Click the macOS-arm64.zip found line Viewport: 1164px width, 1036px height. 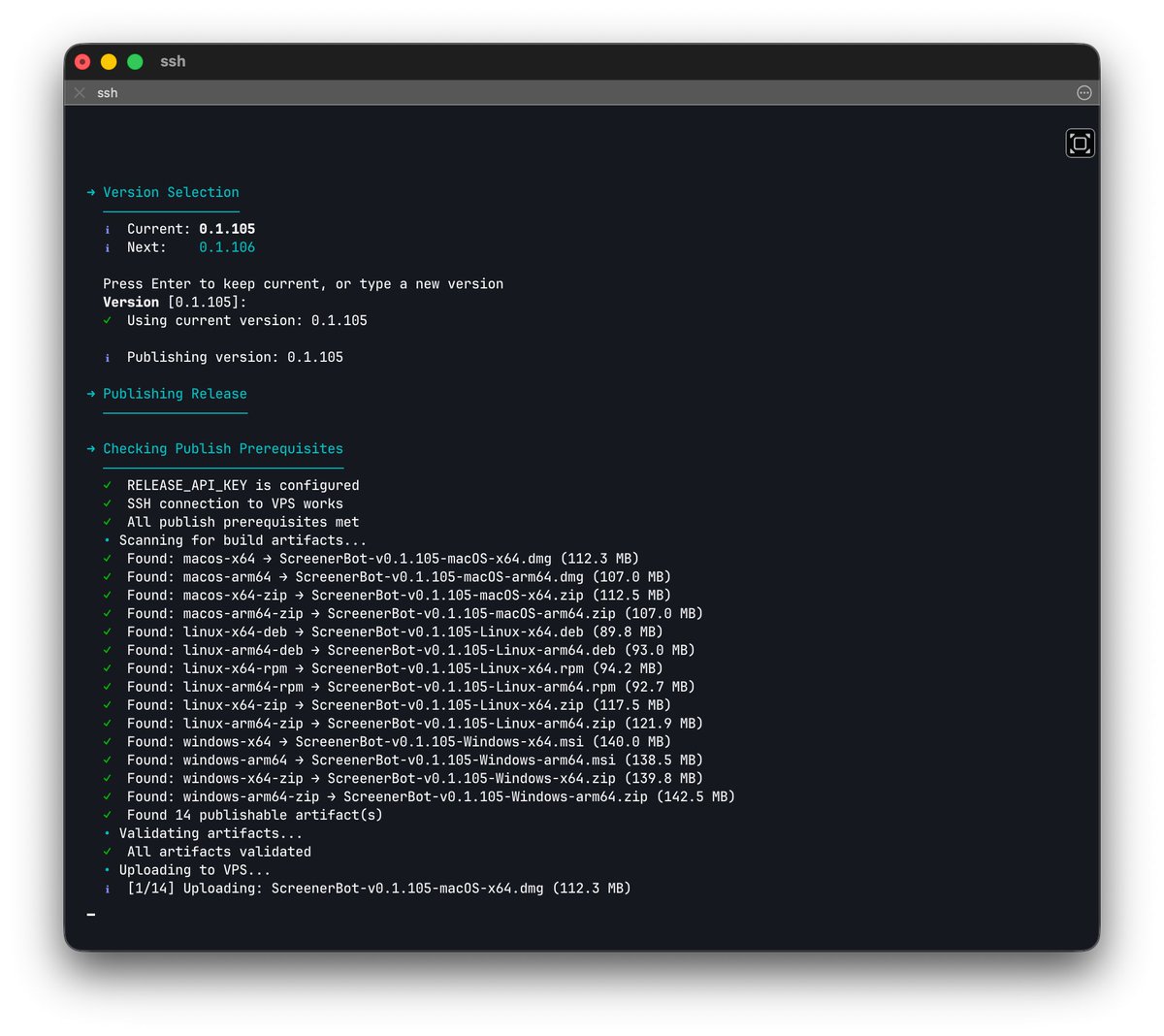click(415, 614)
